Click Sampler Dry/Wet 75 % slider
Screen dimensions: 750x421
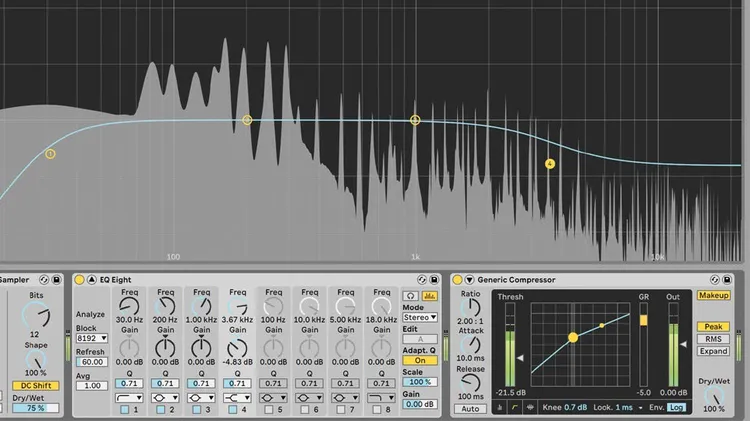(x=36, y=408)
